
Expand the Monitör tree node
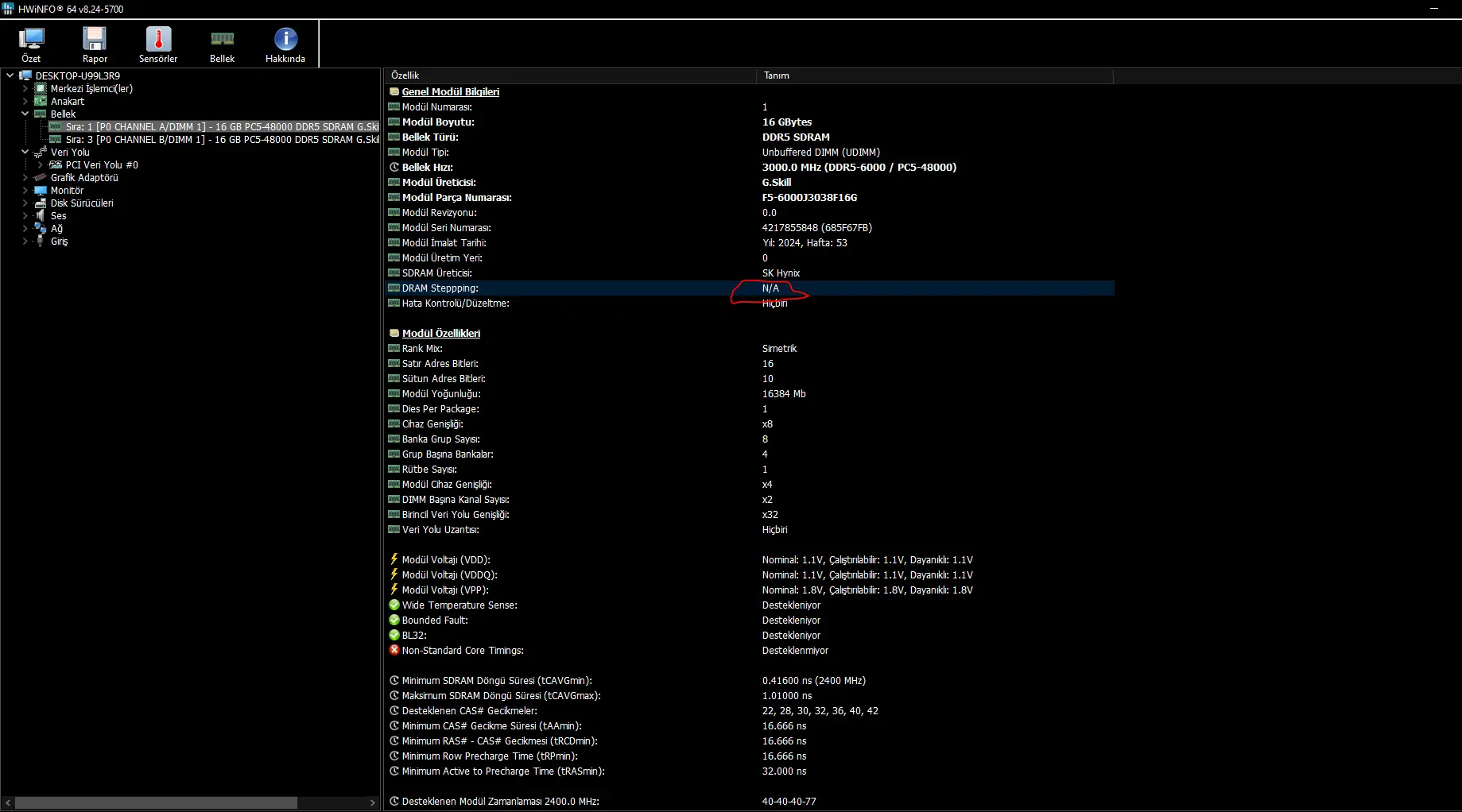(x=25, y=190)
